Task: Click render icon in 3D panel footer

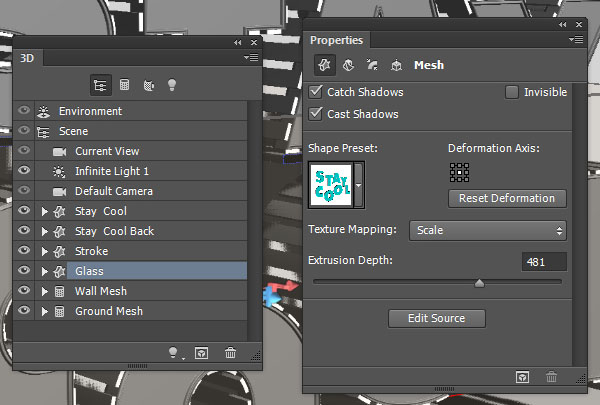Action: pos(201,353)
